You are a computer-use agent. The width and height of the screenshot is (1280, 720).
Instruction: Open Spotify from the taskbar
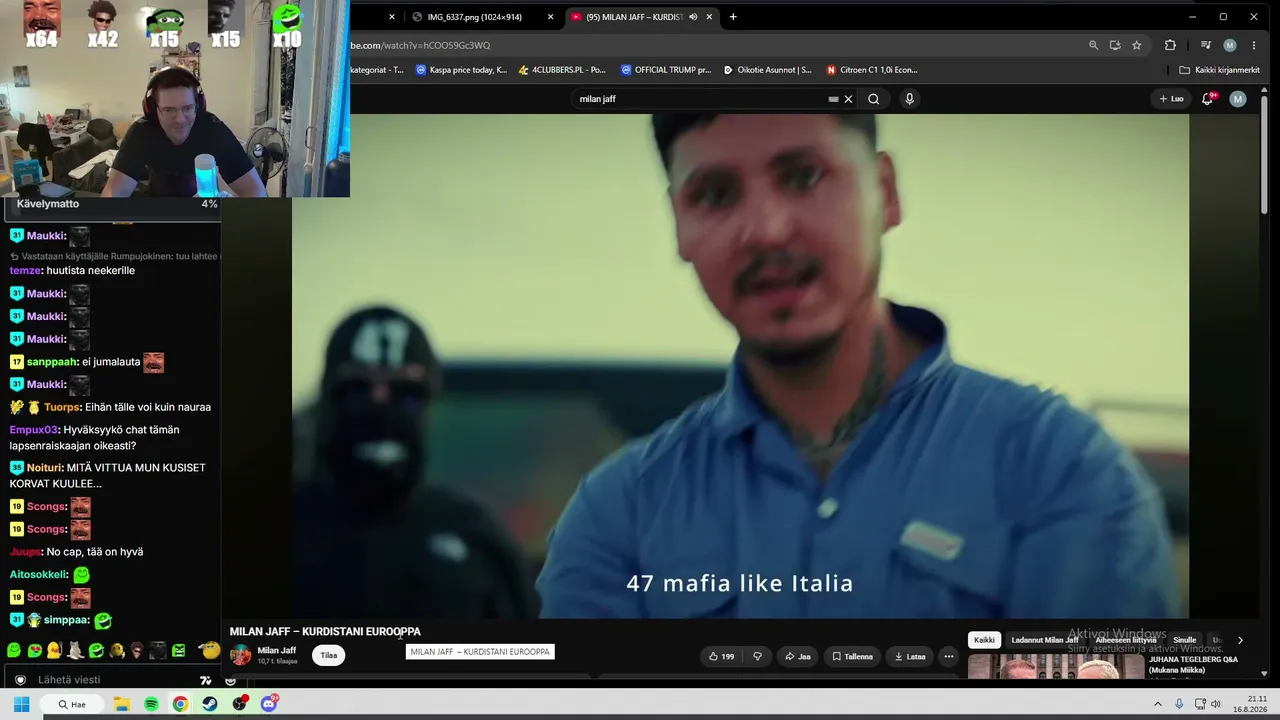[151, 704]
